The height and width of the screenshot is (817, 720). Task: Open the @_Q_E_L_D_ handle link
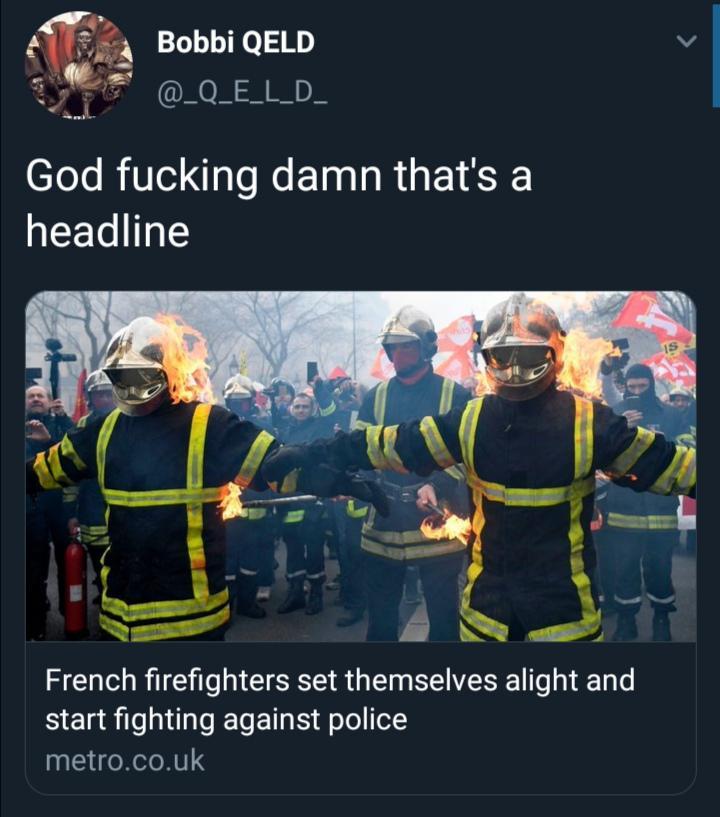[242, 95]
